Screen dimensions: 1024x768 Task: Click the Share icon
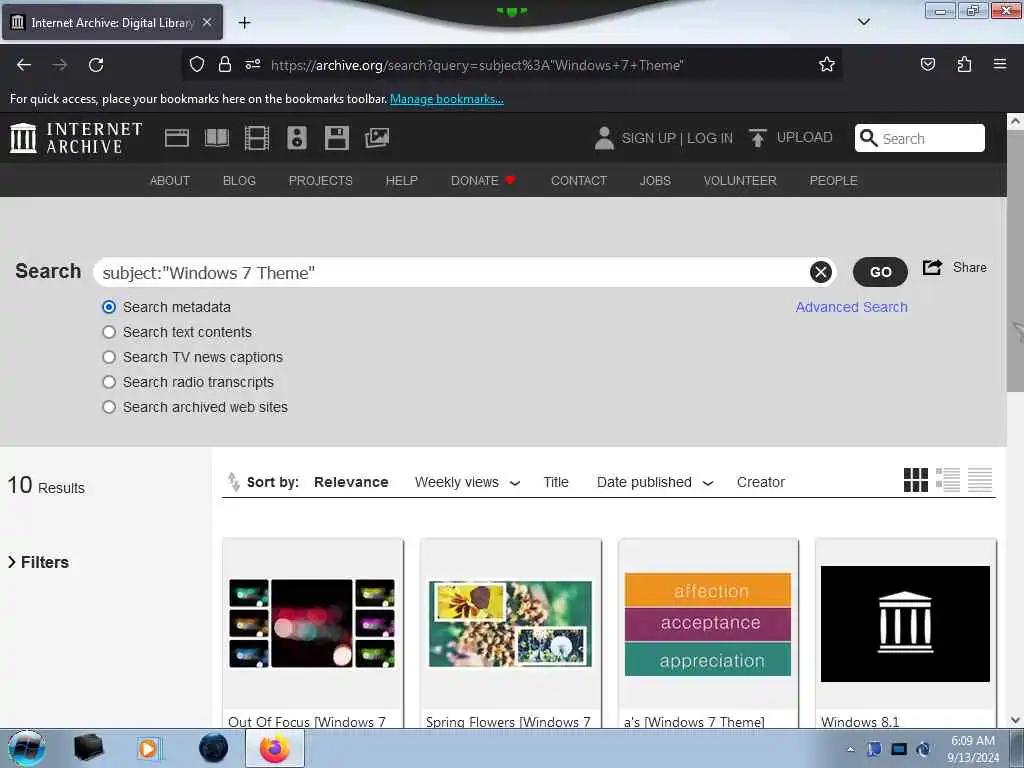coord(932,267)
